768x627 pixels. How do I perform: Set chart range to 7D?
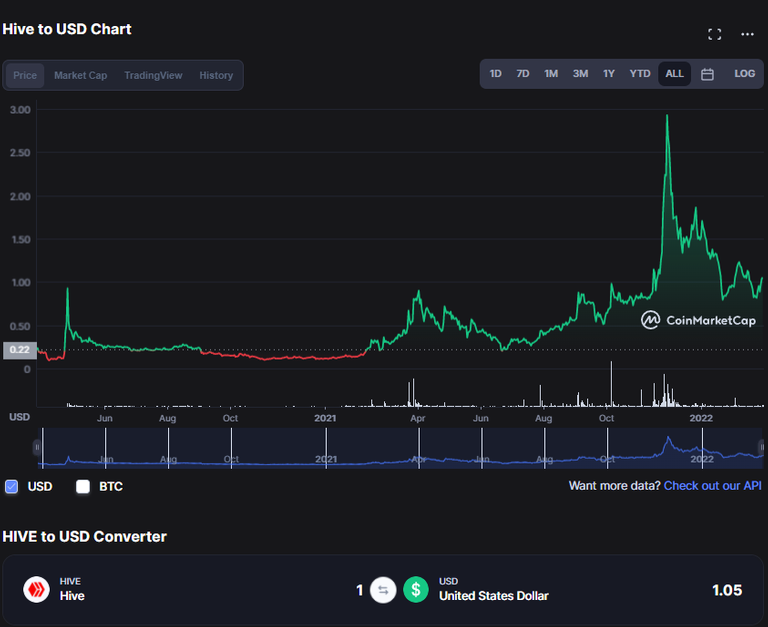click(523, 73)
